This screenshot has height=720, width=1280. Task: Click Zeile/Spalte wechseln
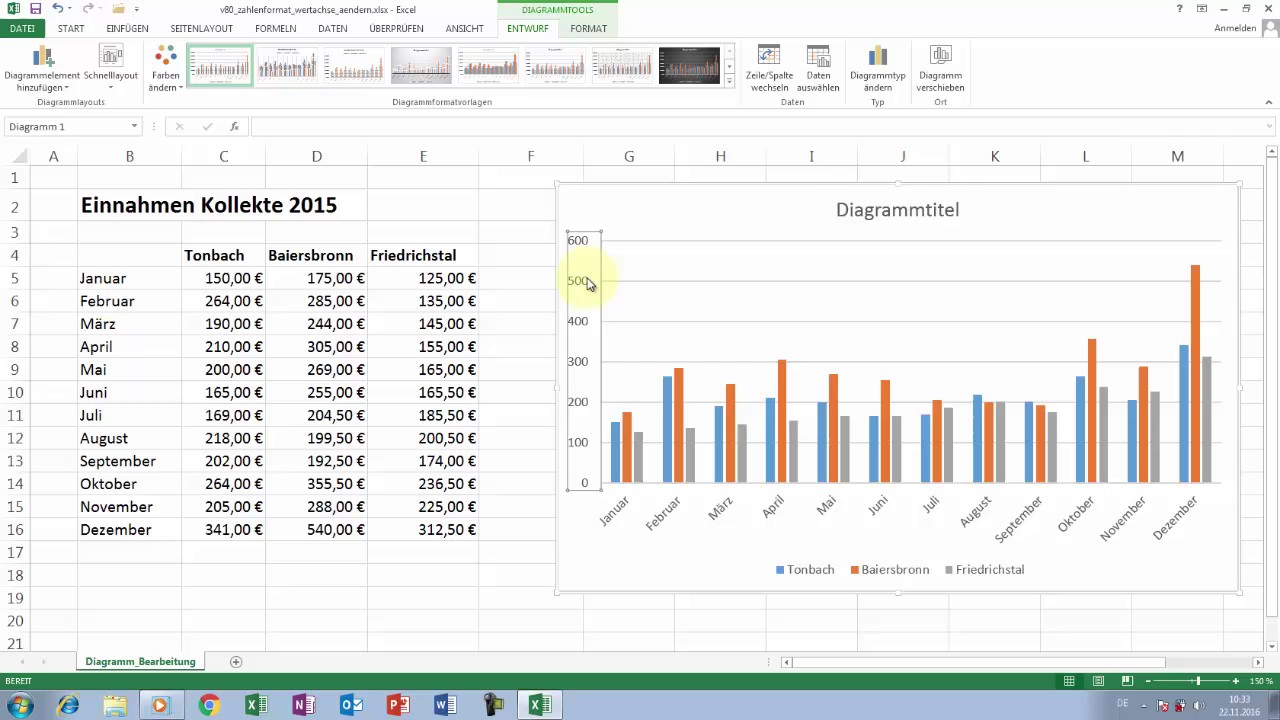coord(769,69)
